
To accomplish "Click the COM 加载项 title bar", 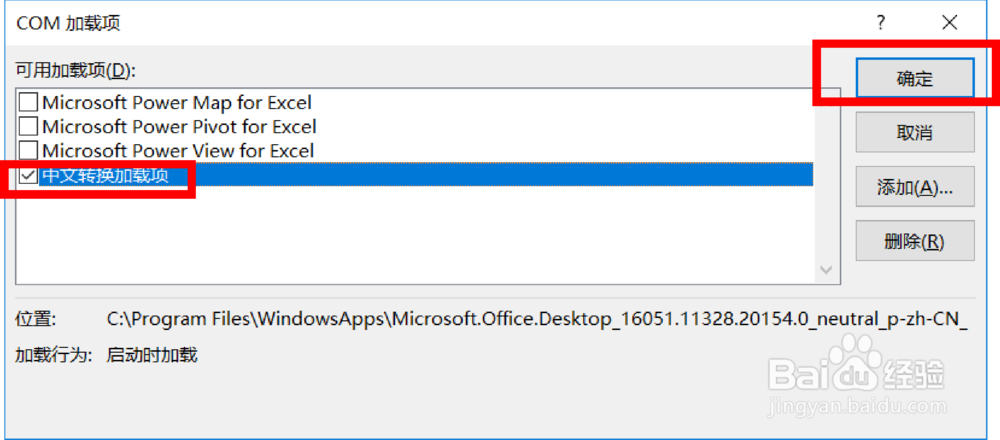I will pyautogui.click(x=400, y=22).
